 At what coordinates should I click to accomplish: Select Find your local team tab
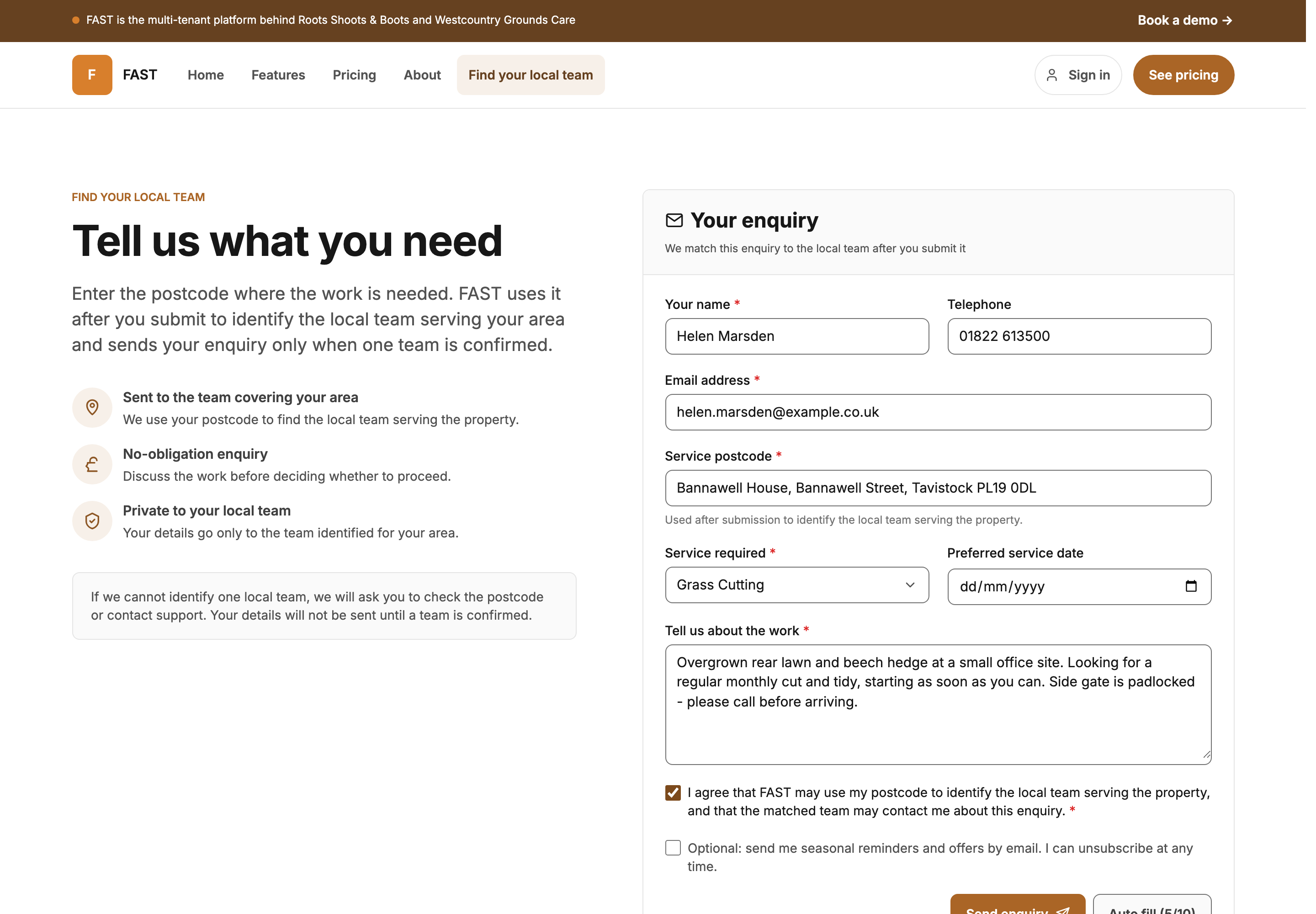point(531,75)
